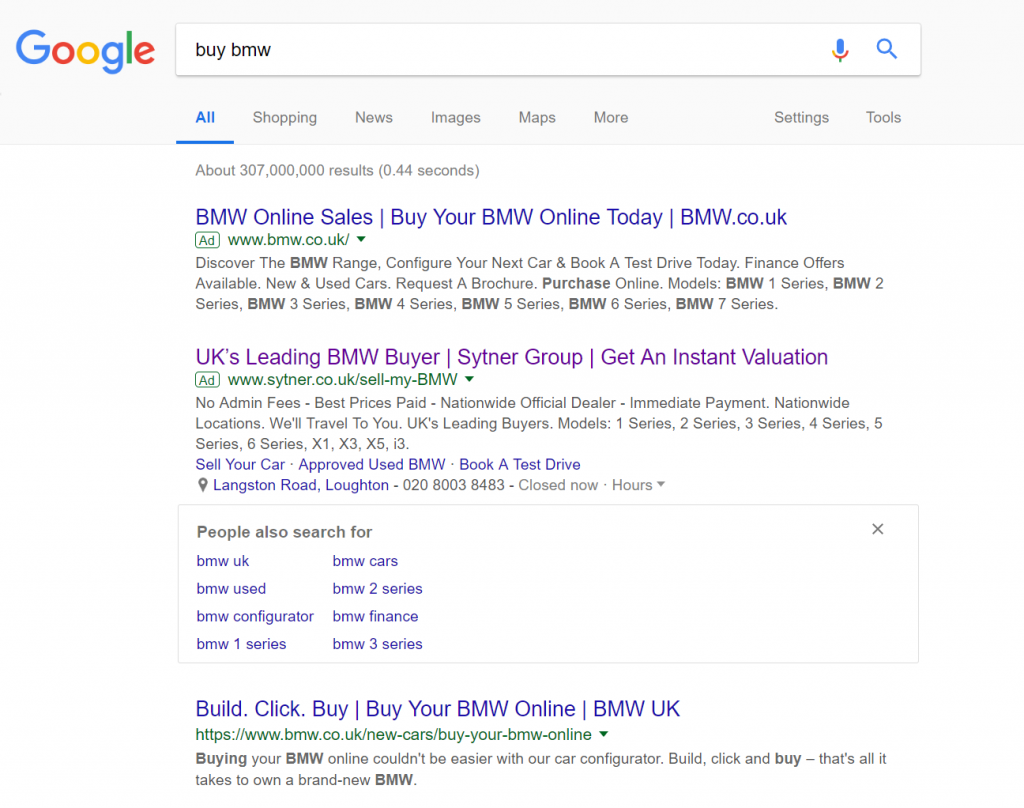1024x808 pixels.
Task: Click the Google logo
Action: click(x=86, y=50)
